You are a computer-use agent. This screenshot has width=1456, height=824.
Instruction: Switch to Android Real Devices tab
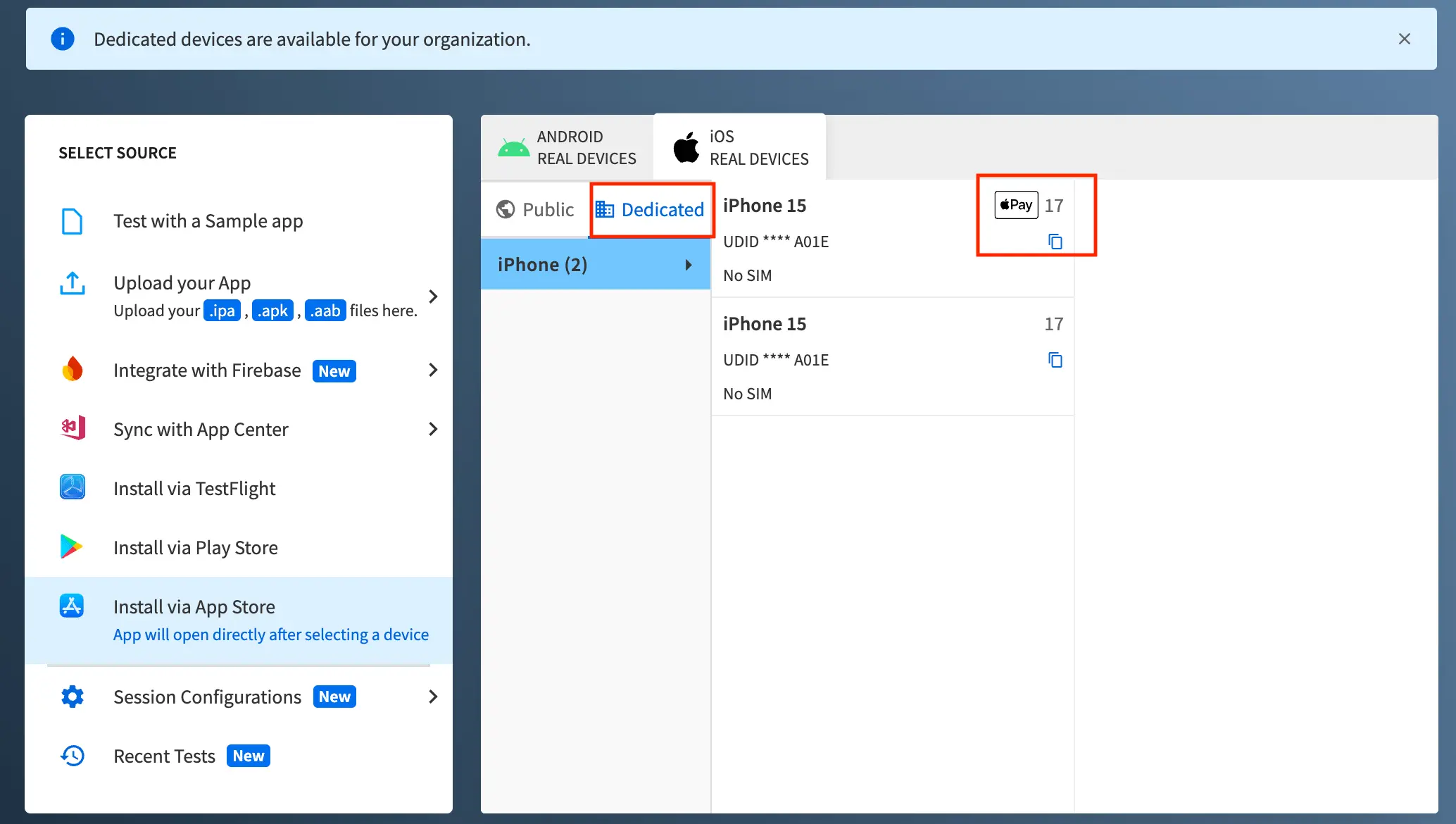click(x=567, y=147)
